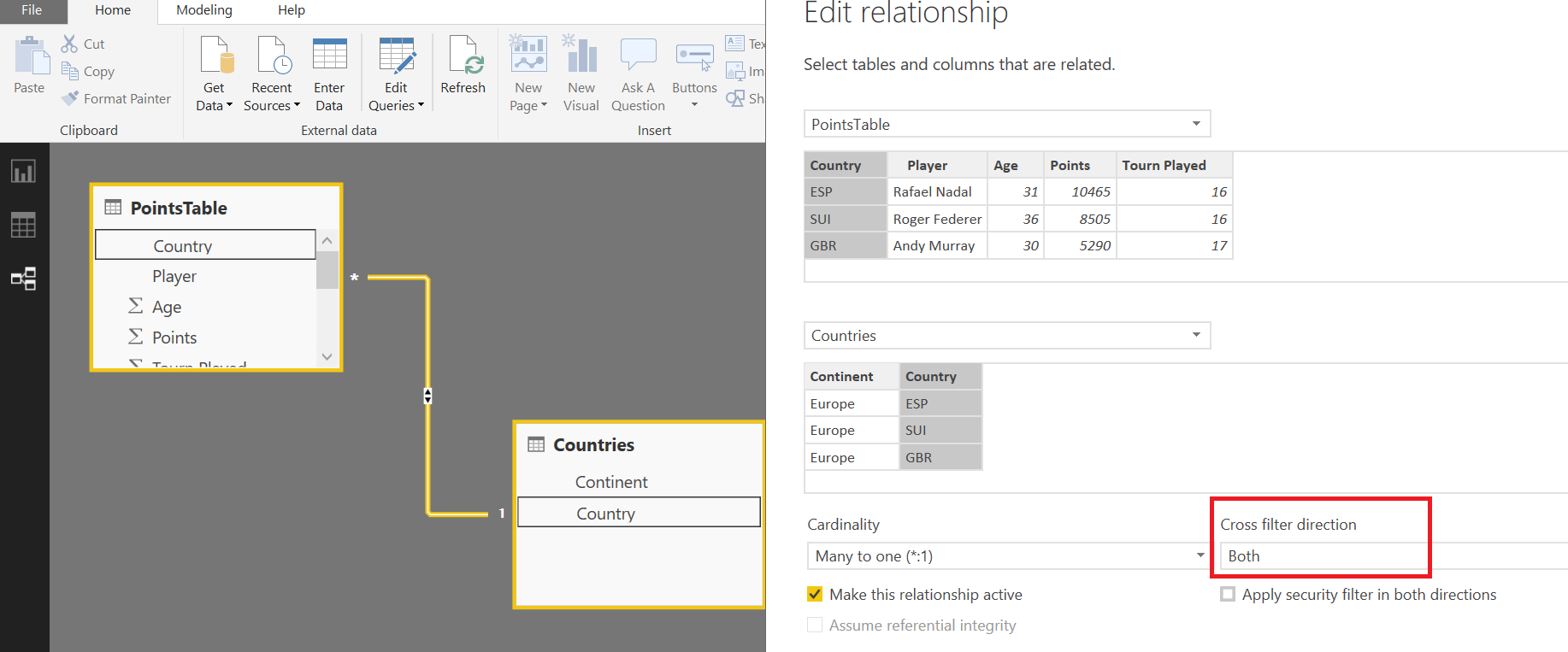Switch to the Modeling tab
The width and height of the screenshot is (1568, 652).
(x=204, y=10)
